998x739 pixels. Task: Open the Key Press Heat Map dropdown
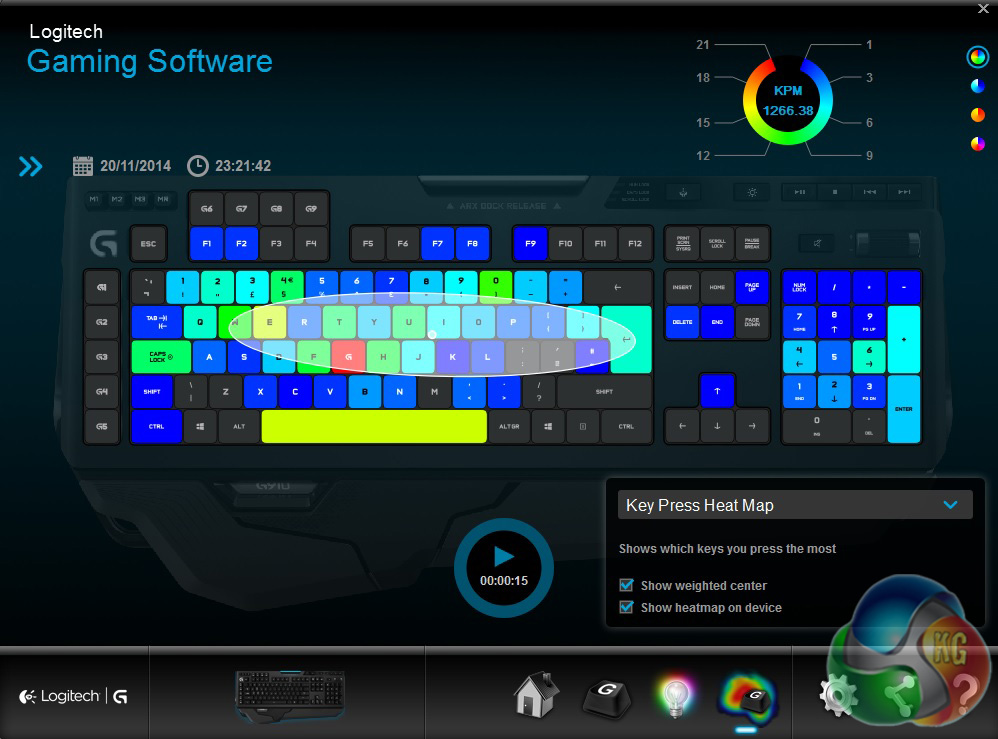pos(795,505)
